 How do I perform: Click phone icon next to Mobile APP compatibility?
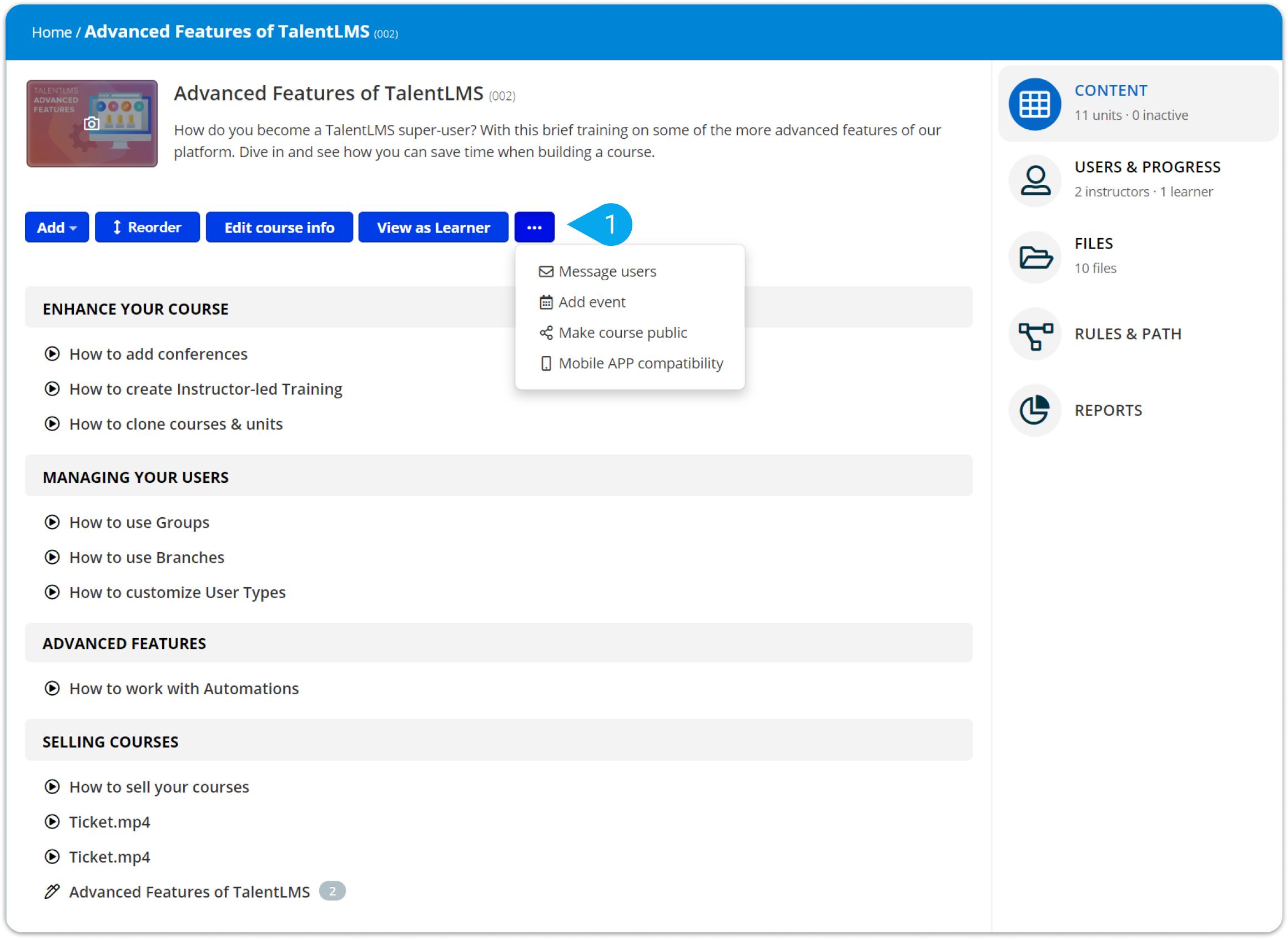[546, 364]
